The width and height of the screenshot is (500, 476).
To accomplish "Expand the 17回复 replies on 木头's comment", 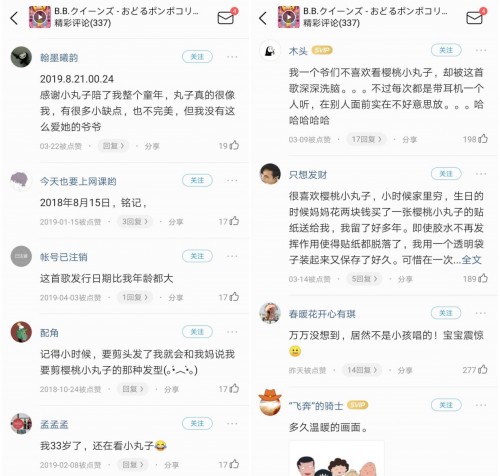I will [x=366, y=139].
